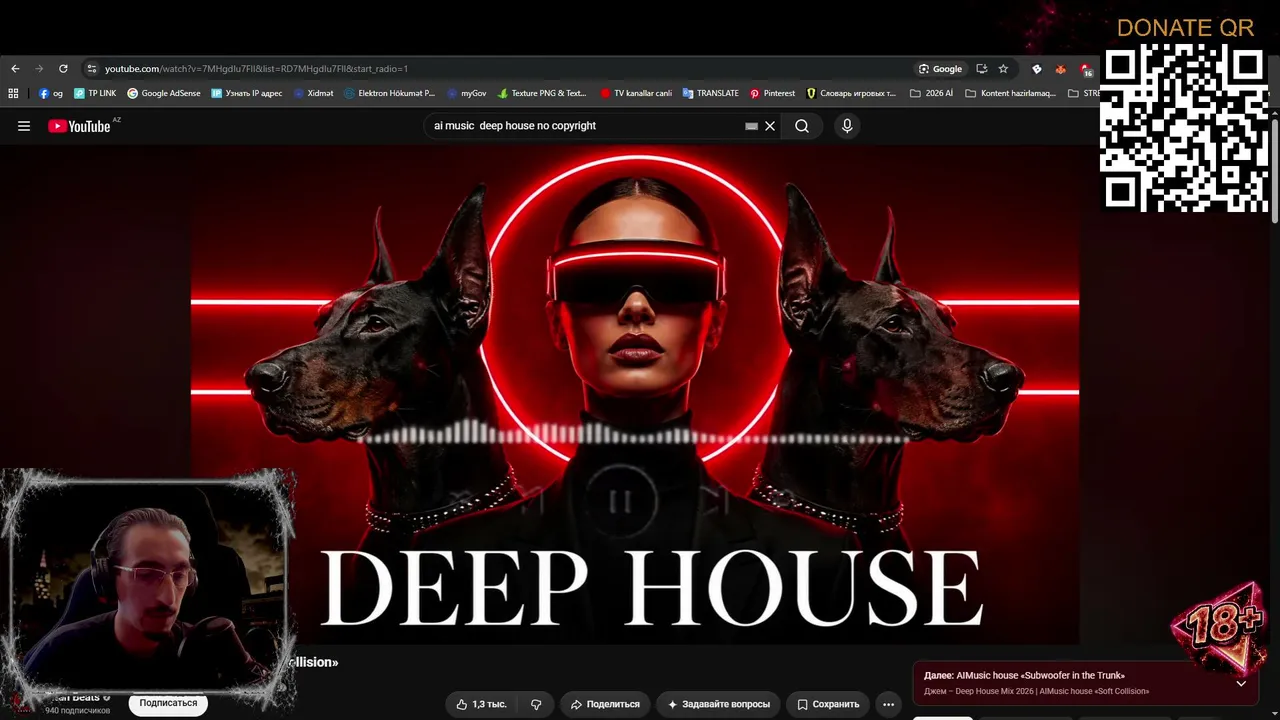The width and height of the screenshot is (1280, 720).
Task: Subscribe with the Подписаться button
Action: coord(168,703)
